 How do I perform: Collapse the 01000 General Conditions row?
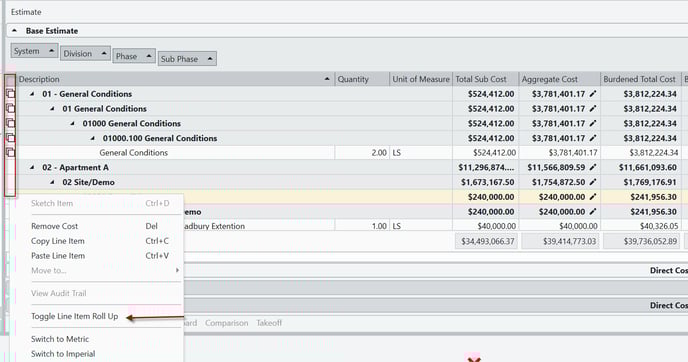point(72,123)
